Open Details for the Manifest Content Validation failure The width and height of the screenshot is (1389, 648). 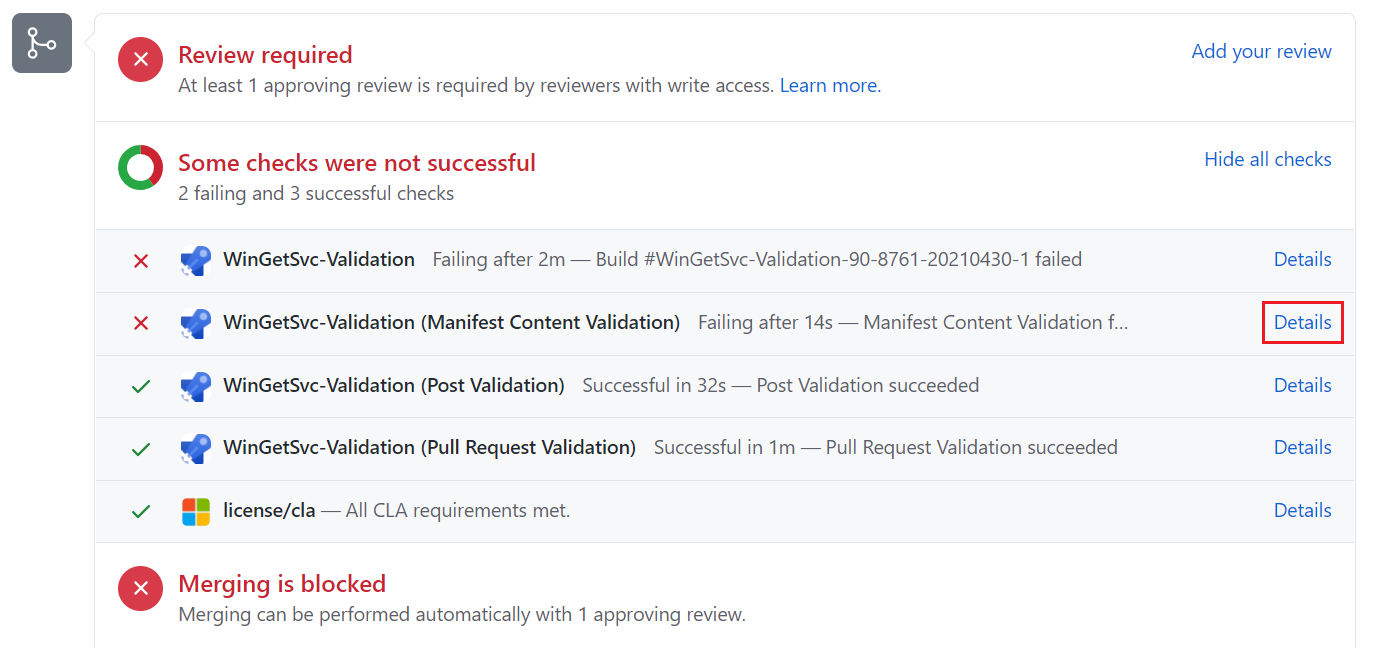point(1302,322)
